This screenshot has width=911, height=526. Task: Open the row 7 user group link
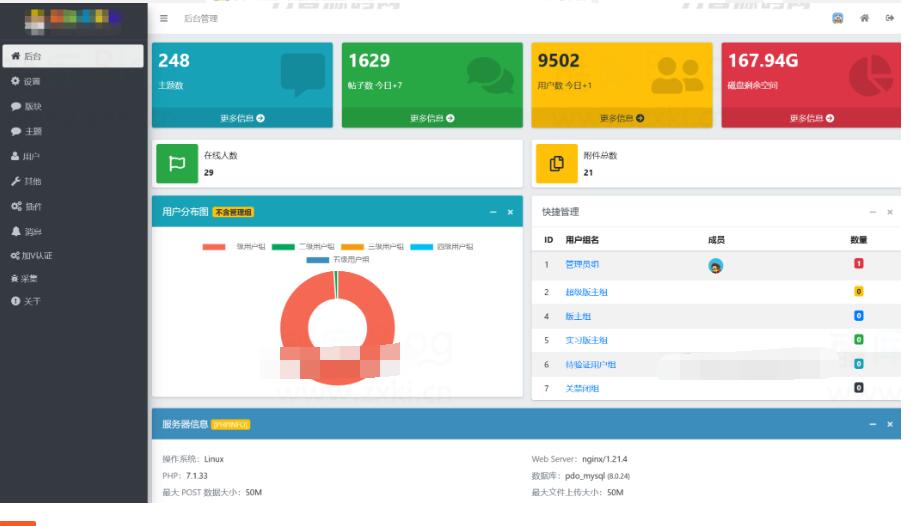coord(582,388)
